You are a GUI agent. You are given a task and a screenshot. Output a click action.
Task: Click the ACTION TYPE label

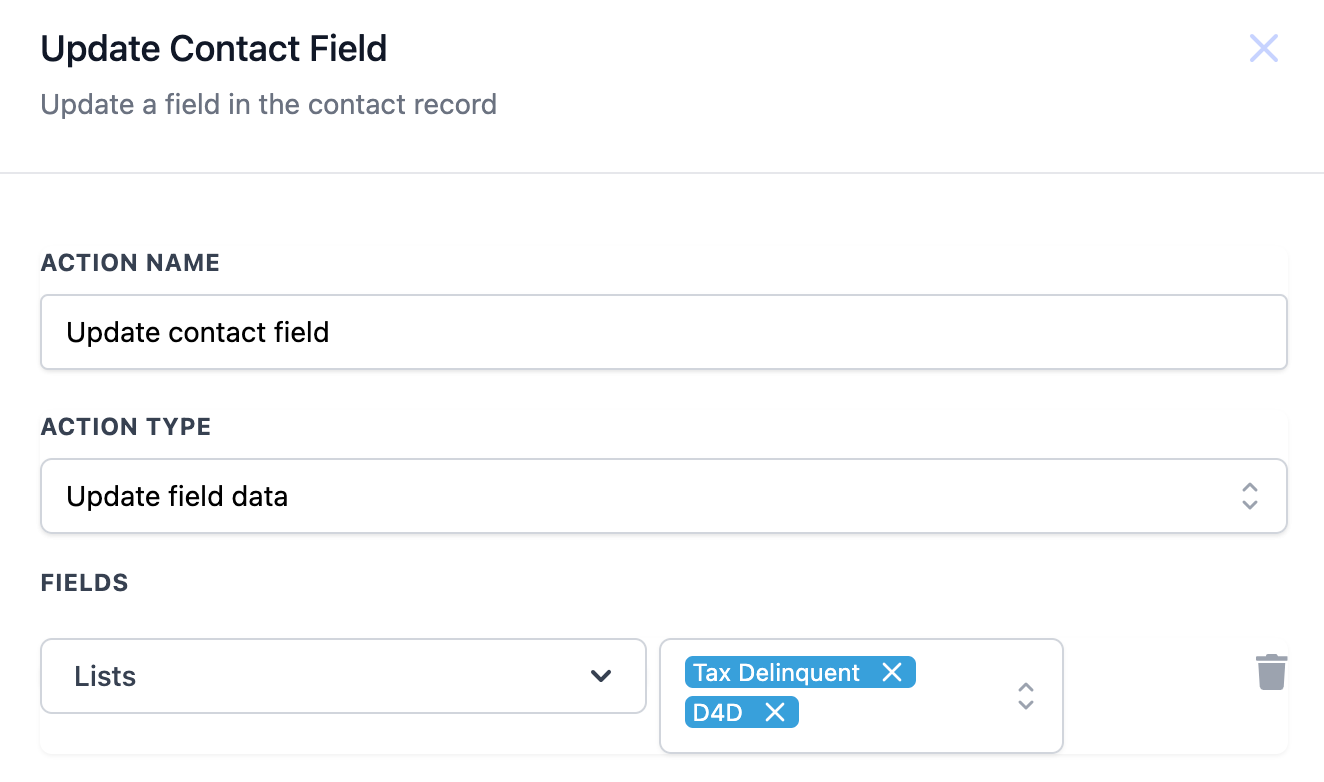[125, 427]
